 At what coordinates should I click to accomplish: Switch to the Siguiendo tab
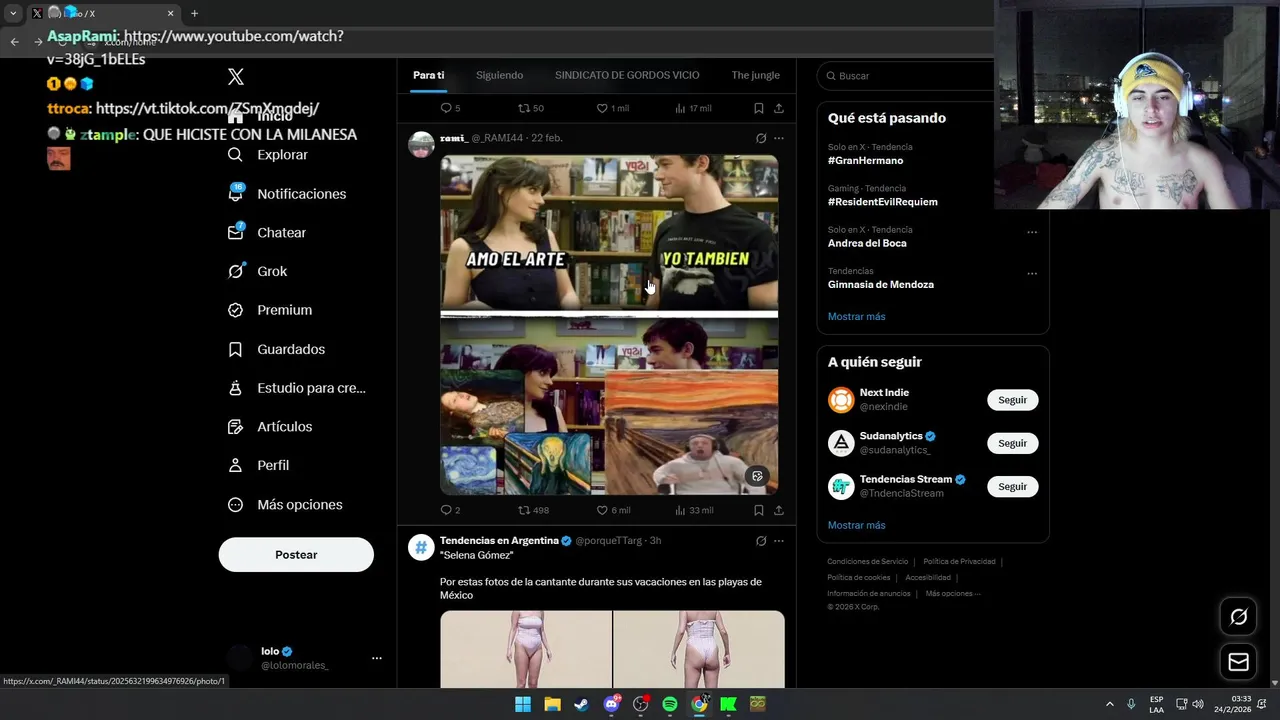[x=499, y=75]
